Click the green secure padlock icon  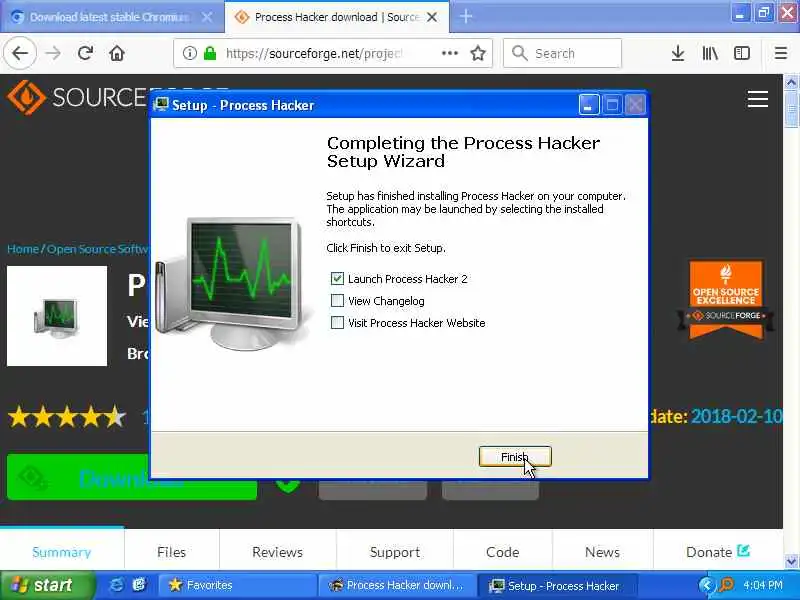210,53
